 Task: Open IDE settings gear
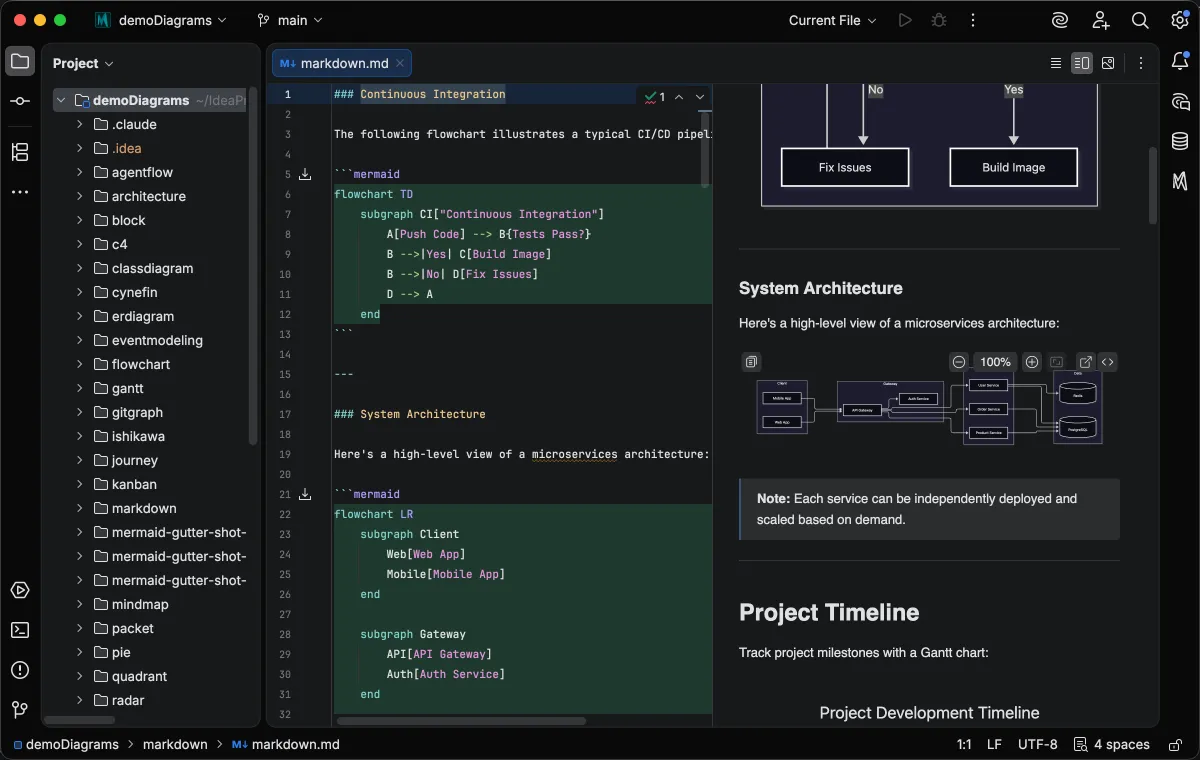tap(1180, 20)
